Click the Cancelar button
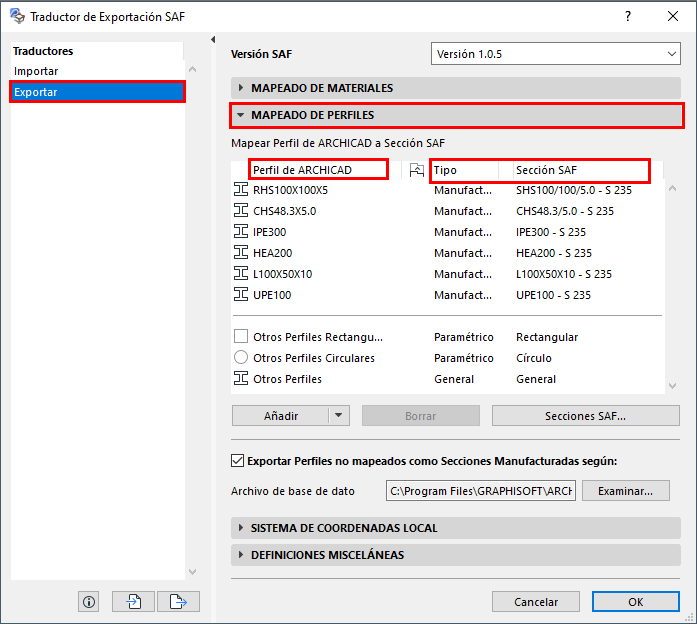 pyautogui.click(x=536, y=602)
